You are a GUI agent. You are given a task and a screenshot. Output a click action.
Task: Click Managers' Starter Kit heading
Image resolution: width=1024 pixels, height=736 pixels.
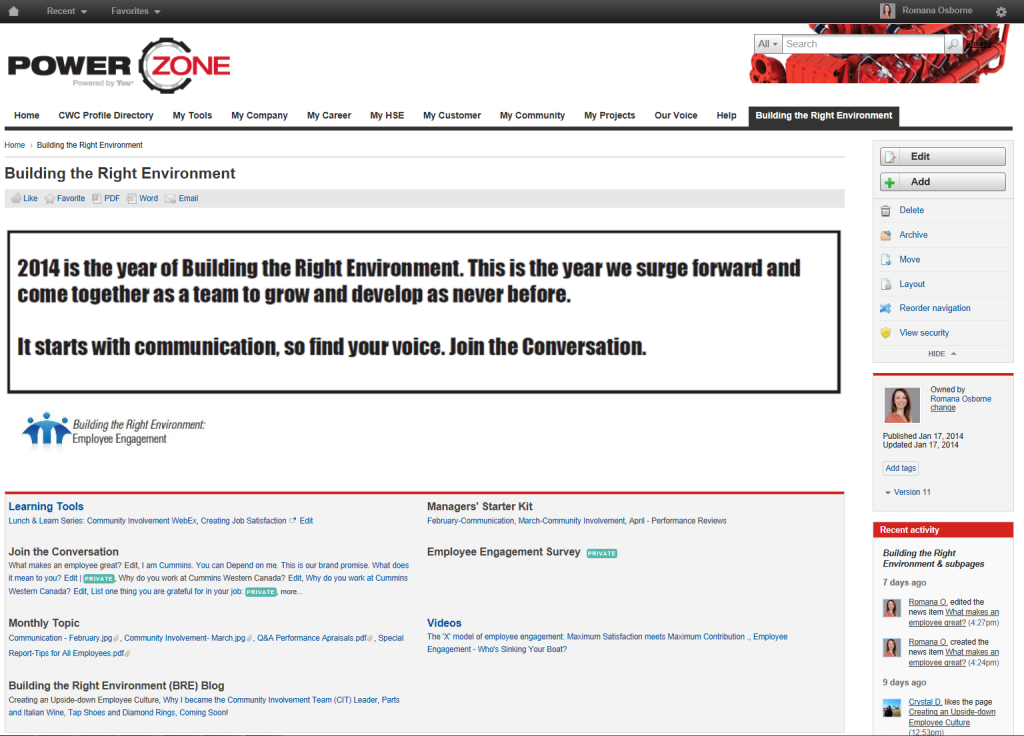479,506
